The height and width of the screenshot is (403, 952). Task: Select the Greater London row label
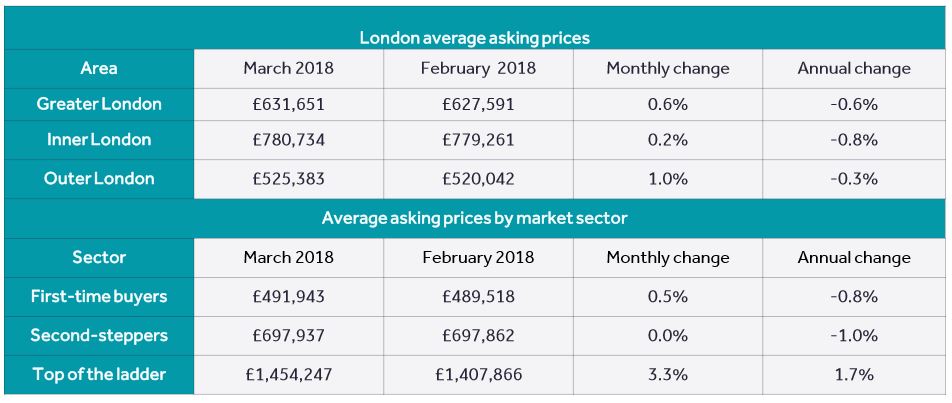[x=99, y=103]
